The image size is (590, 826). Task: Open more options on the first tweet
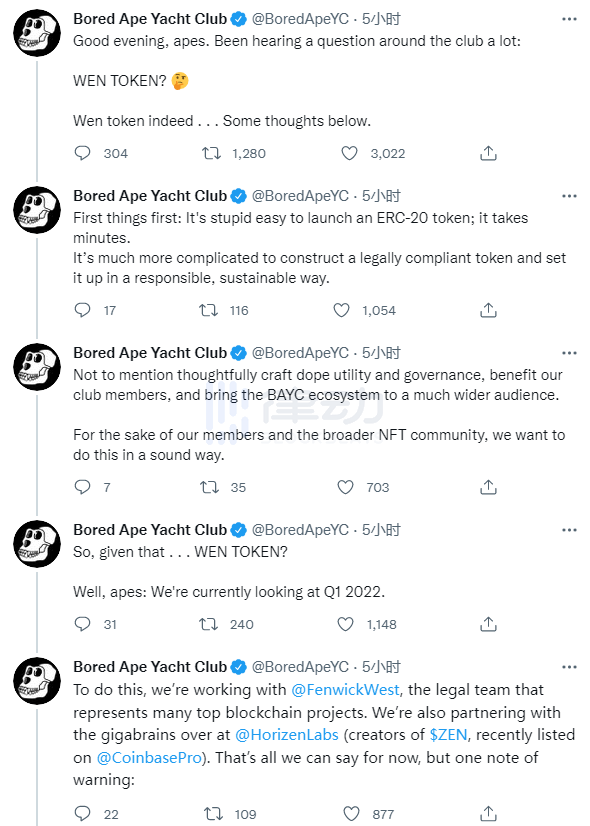click(569, 19)
